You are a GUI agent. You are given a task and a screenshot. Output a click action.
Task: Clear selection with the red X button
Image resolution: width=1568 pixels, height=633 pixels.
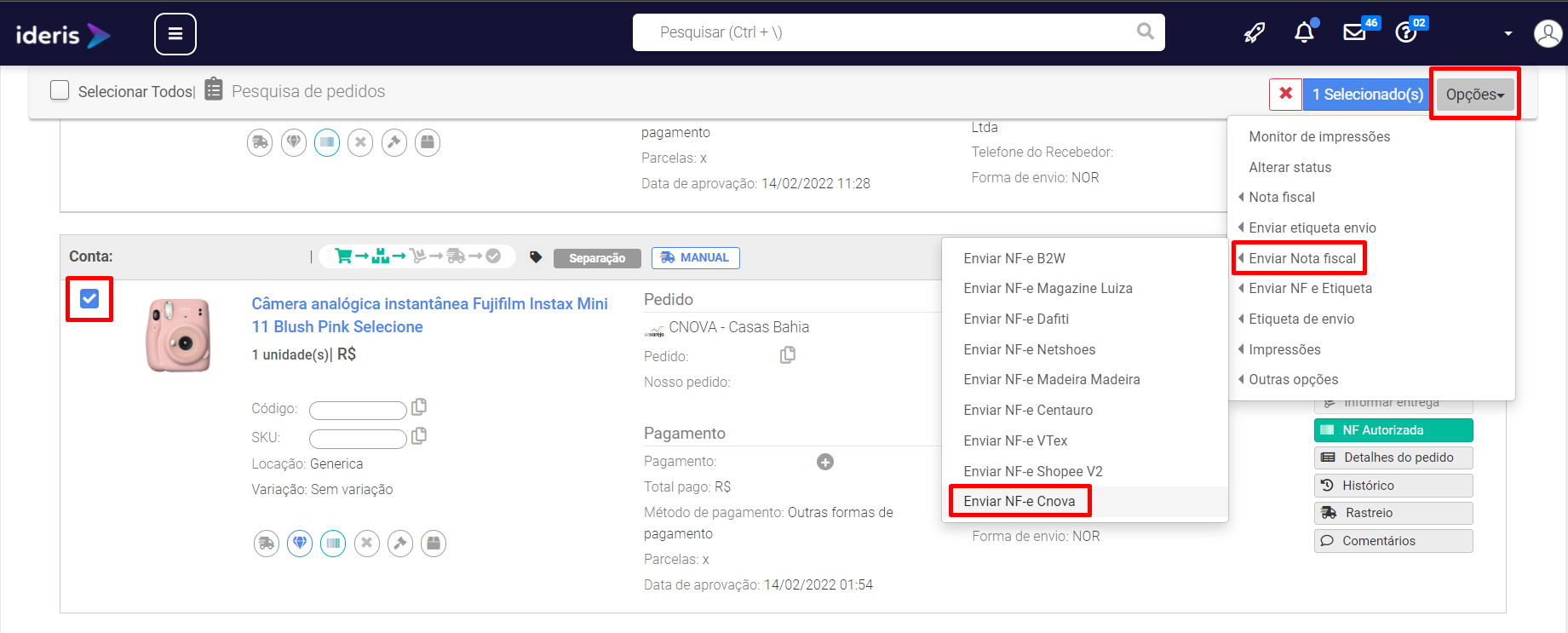1285,94
